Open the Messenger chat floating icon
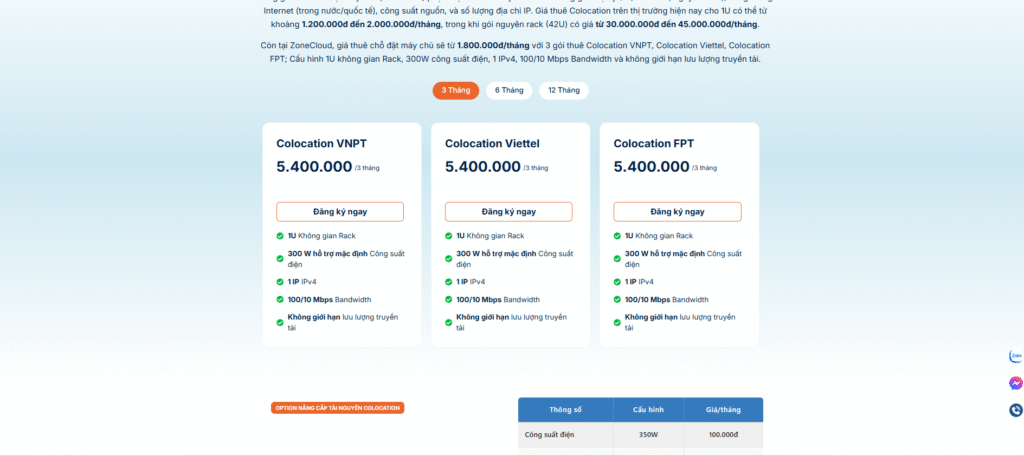The height and width of the screenshot is (456, 1024). tap(1016, 383)
